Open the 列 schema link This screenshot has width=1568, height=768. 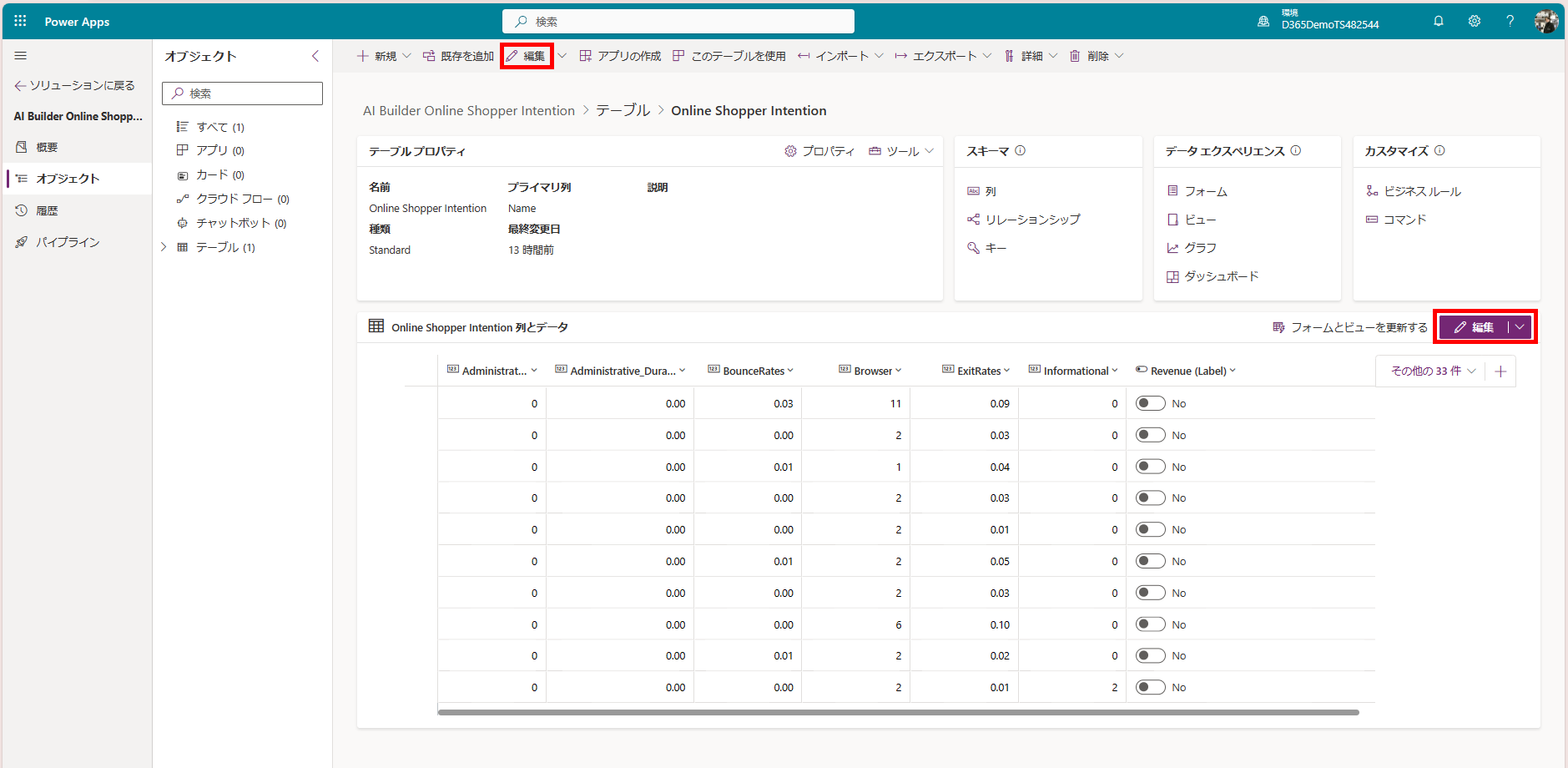click(x=982, y=191)
